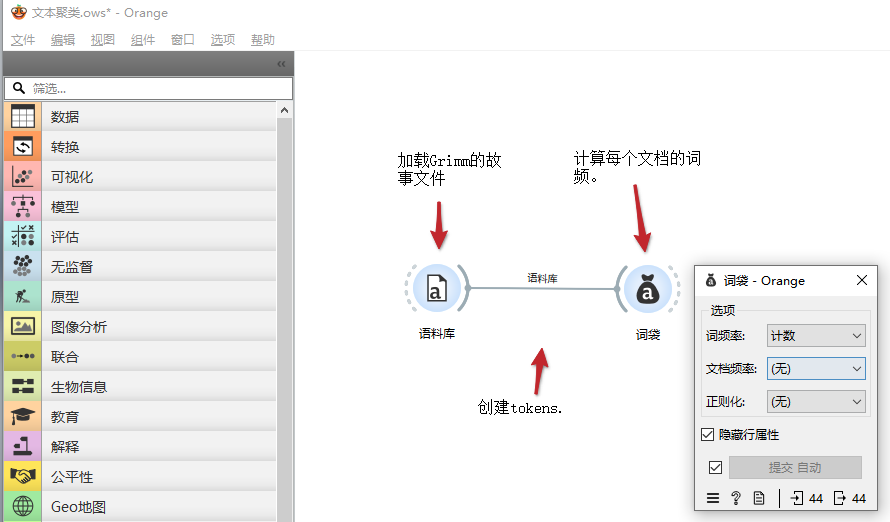Open the 联合 category icon

point(23,356)
